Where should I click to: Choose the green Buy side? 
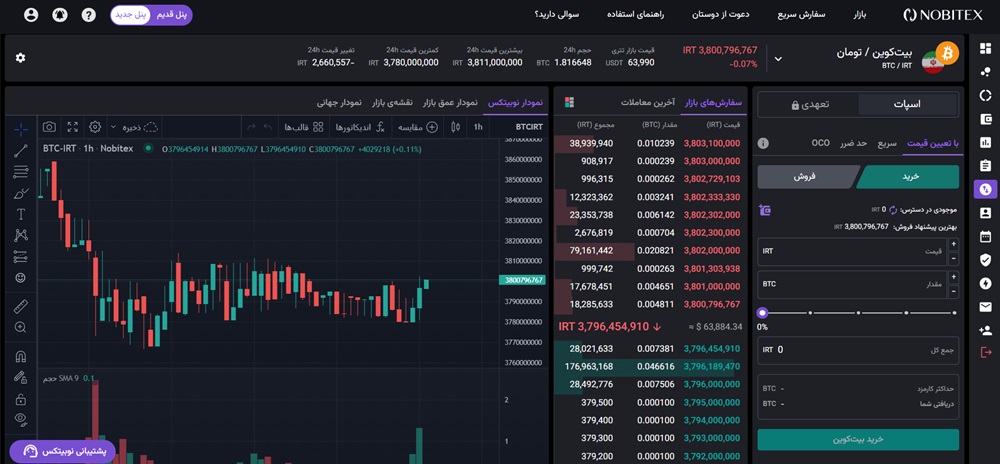point(909,177)
